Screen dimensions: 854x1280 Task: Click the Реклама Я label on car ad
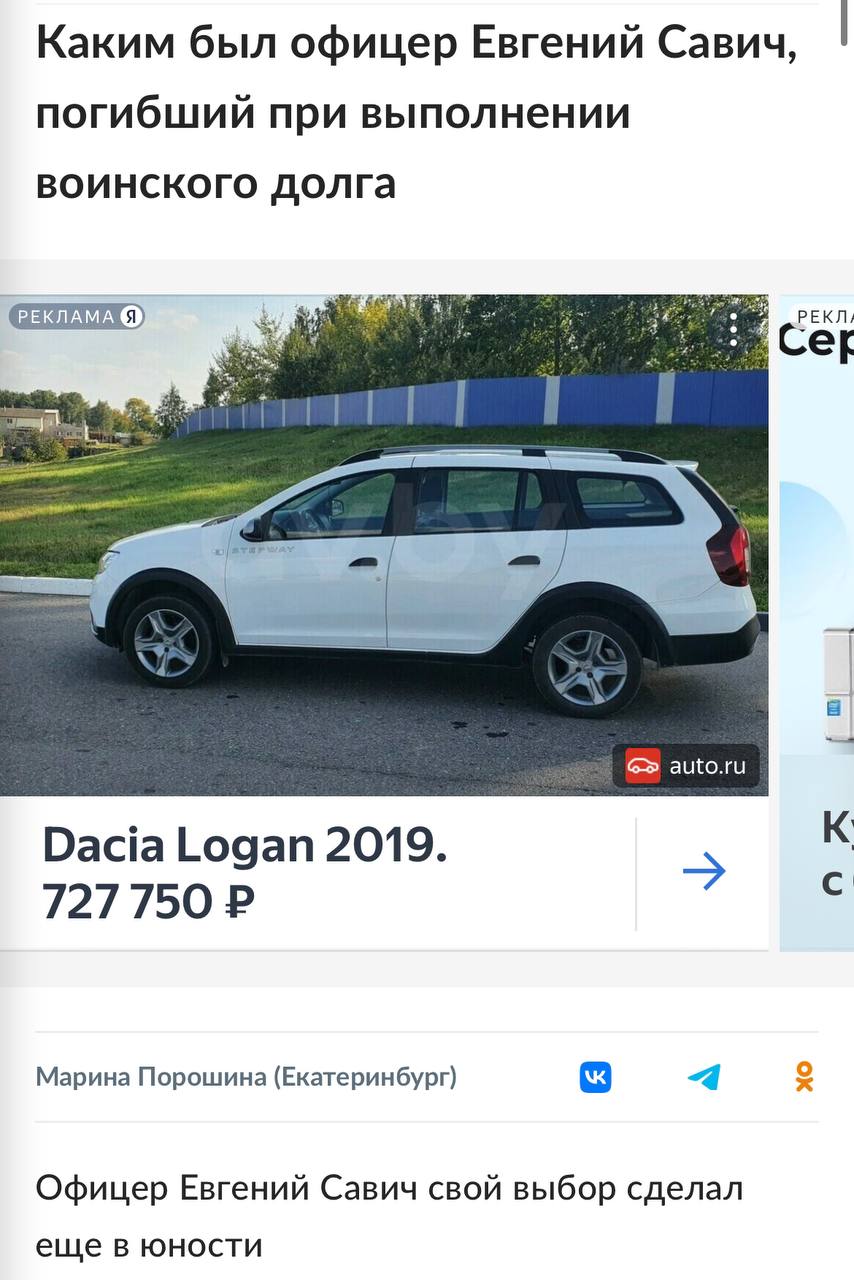click(x=77, y=317)
